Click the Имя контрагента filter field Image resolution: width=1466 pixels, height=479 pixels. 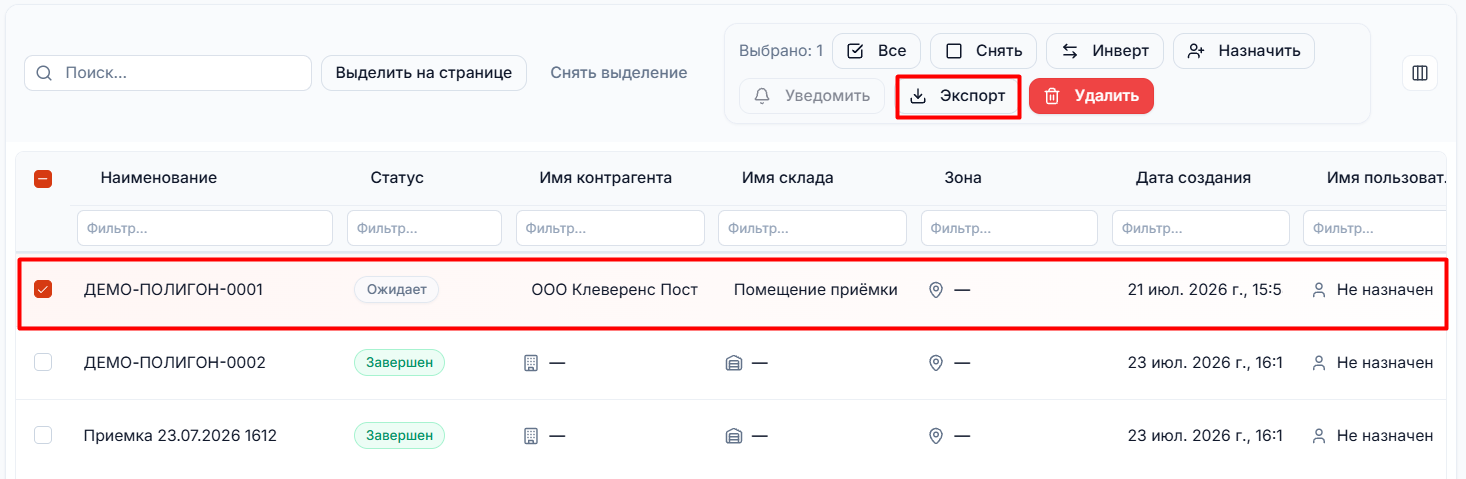coord(610,228)
